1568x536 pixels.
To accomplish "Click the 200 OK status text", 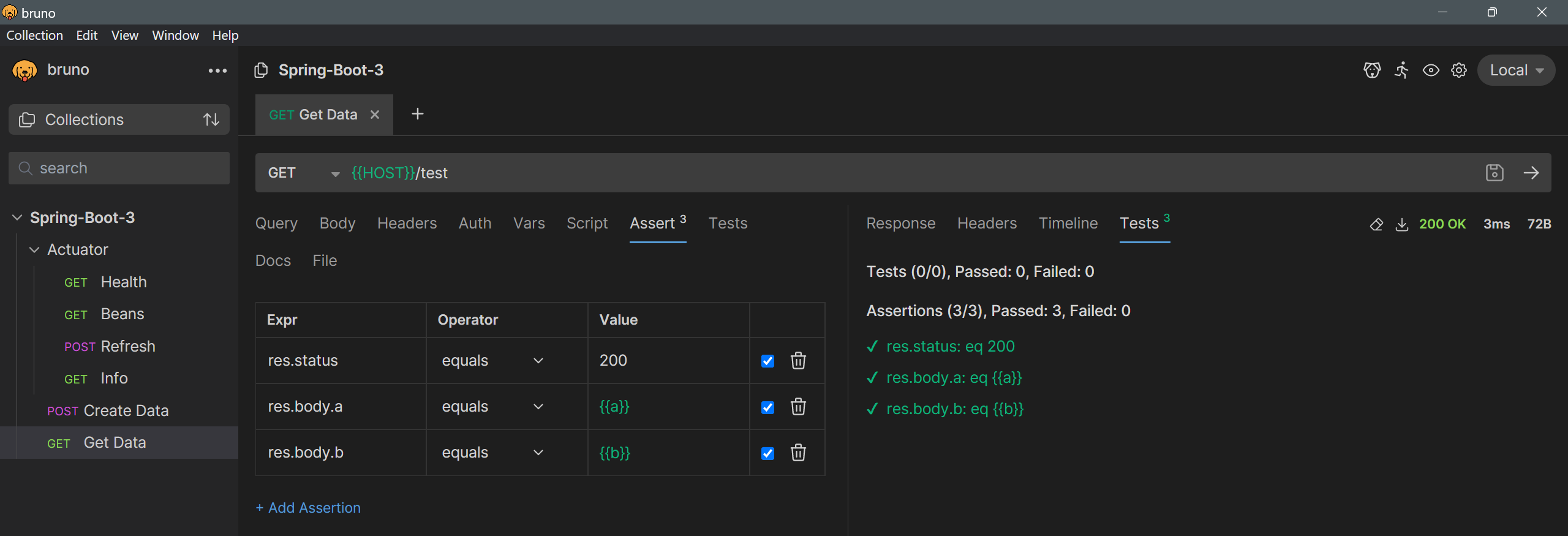I will (x=1442, y=224).
